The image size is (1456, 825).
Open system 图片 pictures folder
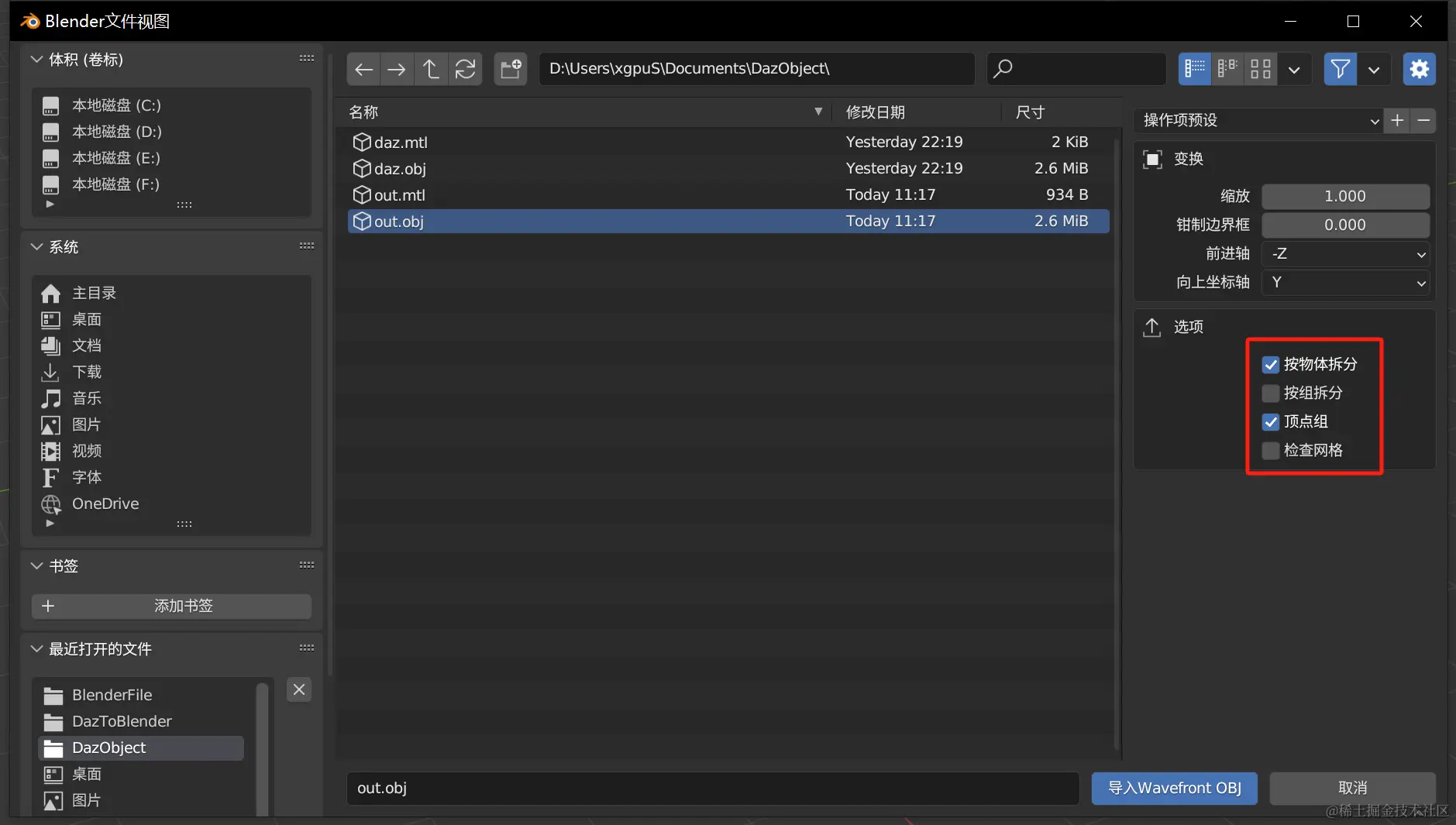(171, 425)
